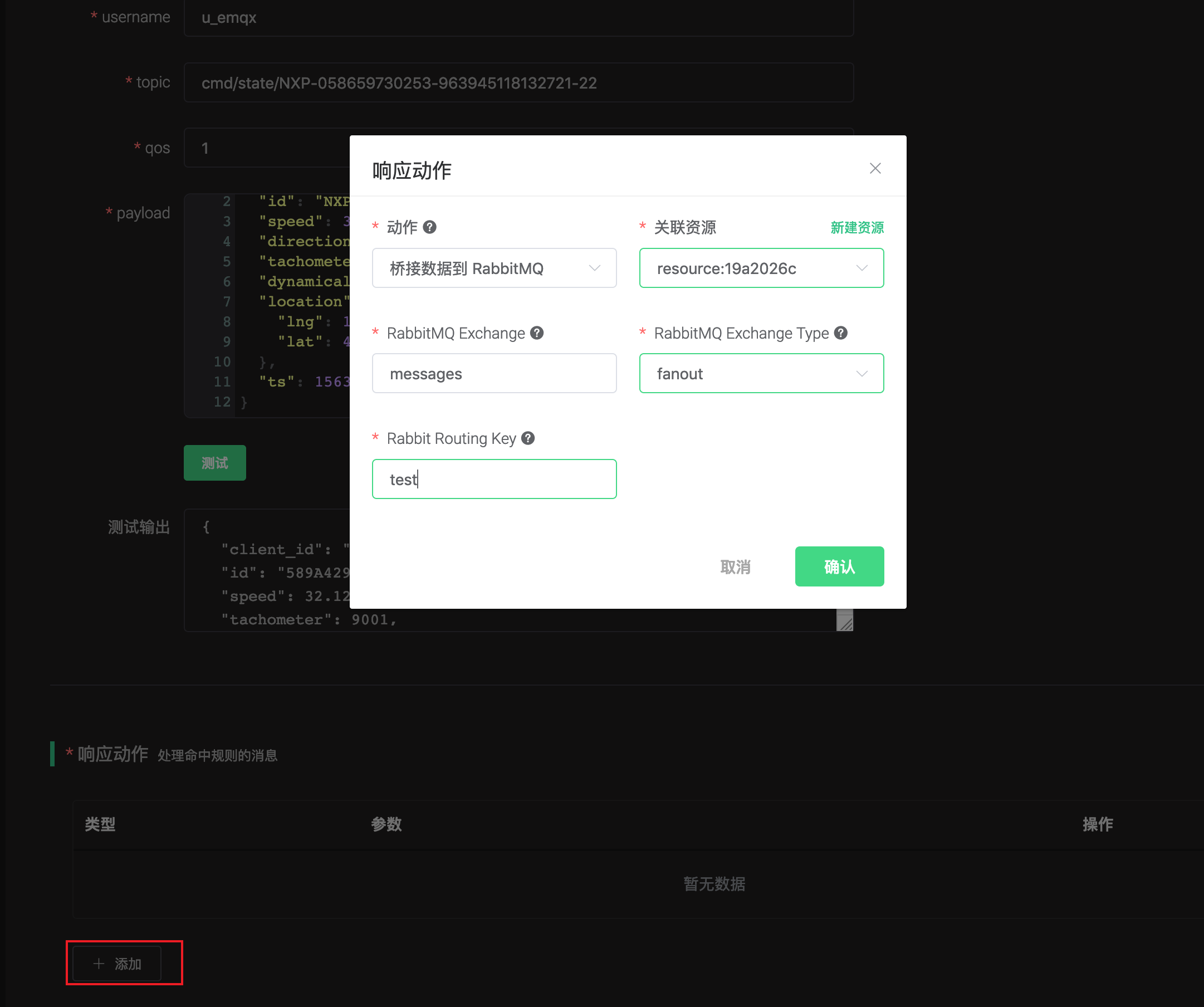The width and height of the screenshot is (1204, 1007).
Task: Click help icon beside RabbitMQ Exchange Type
Action: point(840,333)
